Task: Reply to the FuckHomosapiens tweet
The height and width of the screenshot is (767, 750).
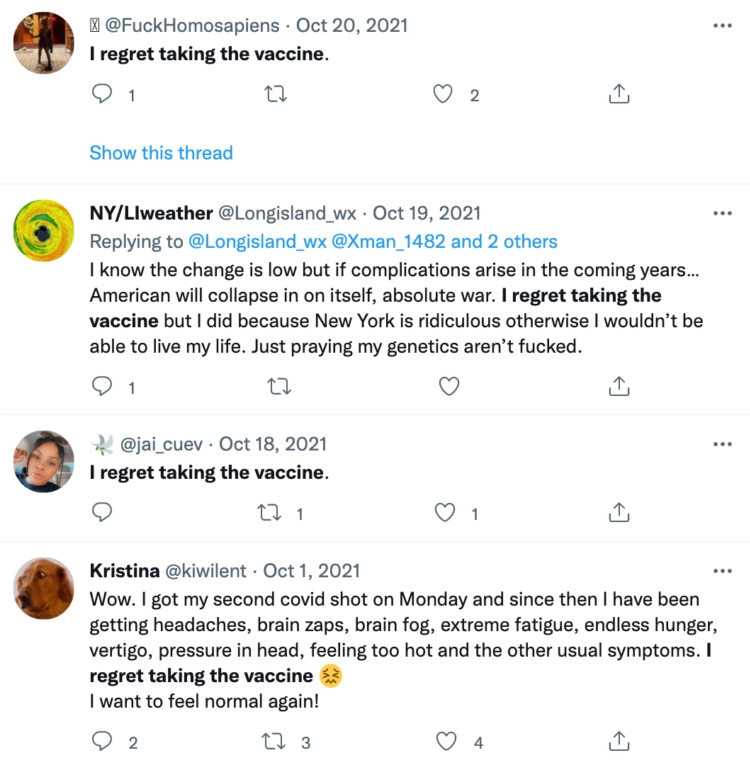Action: point(102,95)
